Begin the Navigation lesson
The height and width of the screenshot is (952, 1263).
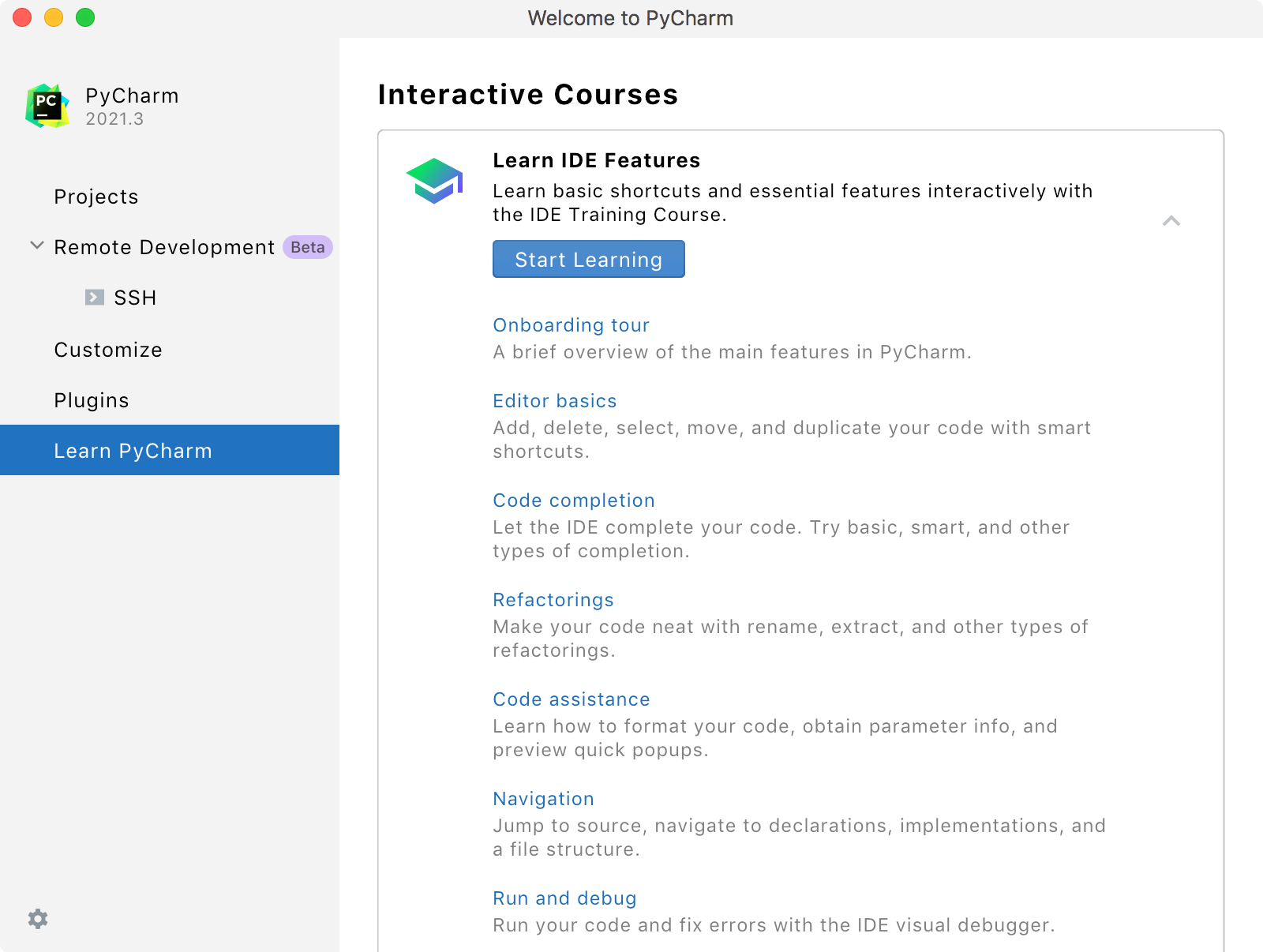point(543,799)
